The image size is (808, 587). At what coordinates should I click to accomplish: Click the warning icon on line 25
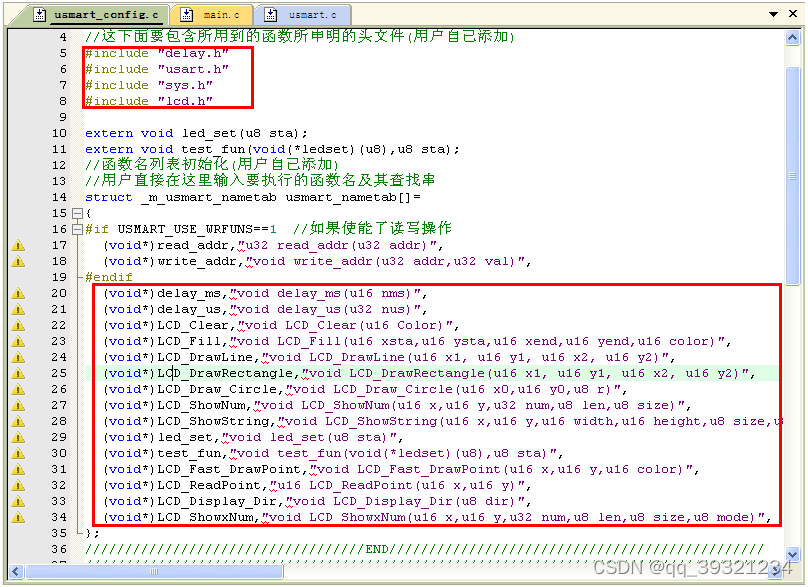tap(18, 373)
